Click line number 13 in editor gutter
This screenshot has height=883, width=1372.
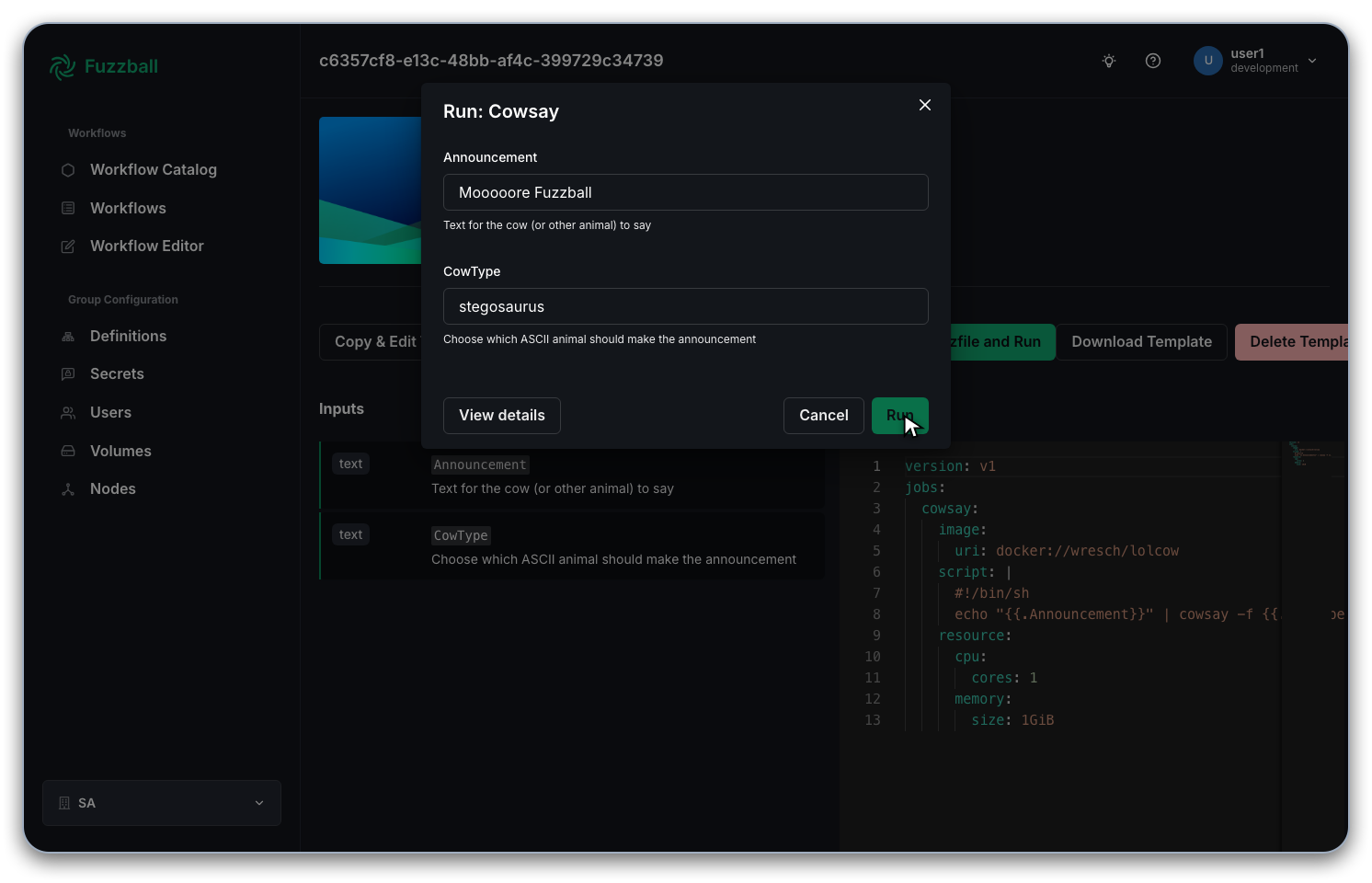(873, 720)
